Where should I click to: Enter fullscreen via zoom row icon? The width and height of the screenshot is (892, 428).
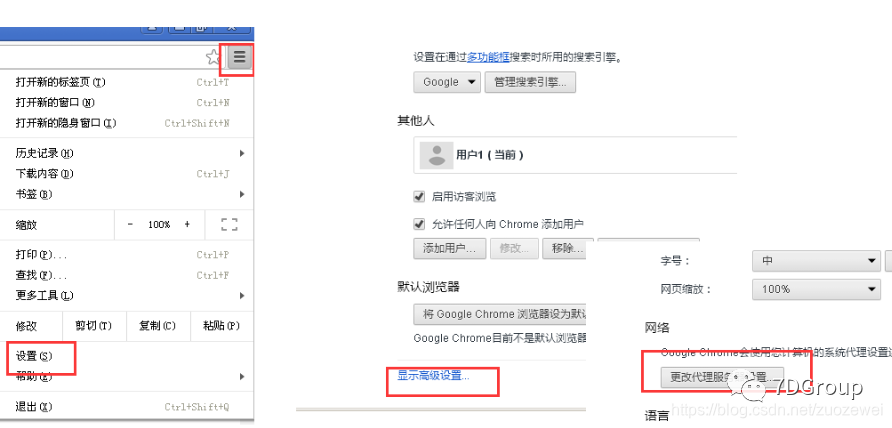[x=229, y=224]
